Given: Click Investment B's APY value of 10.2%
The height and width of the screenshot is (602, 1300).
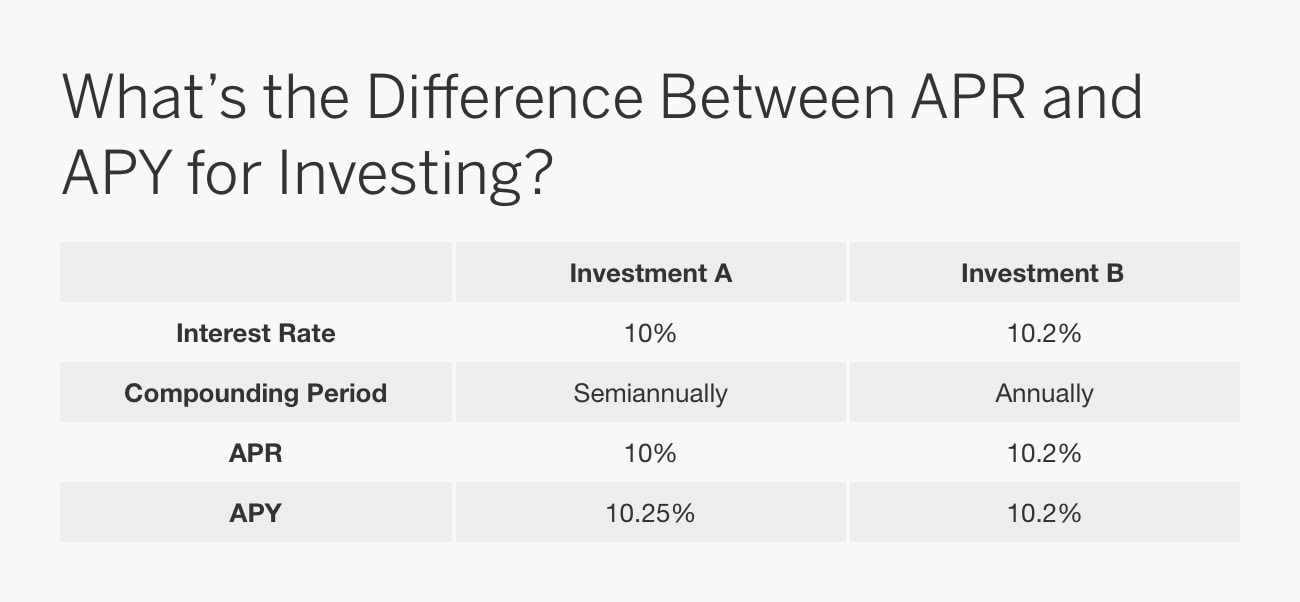Looking at the screenshot, I should tap(1043, 513).
